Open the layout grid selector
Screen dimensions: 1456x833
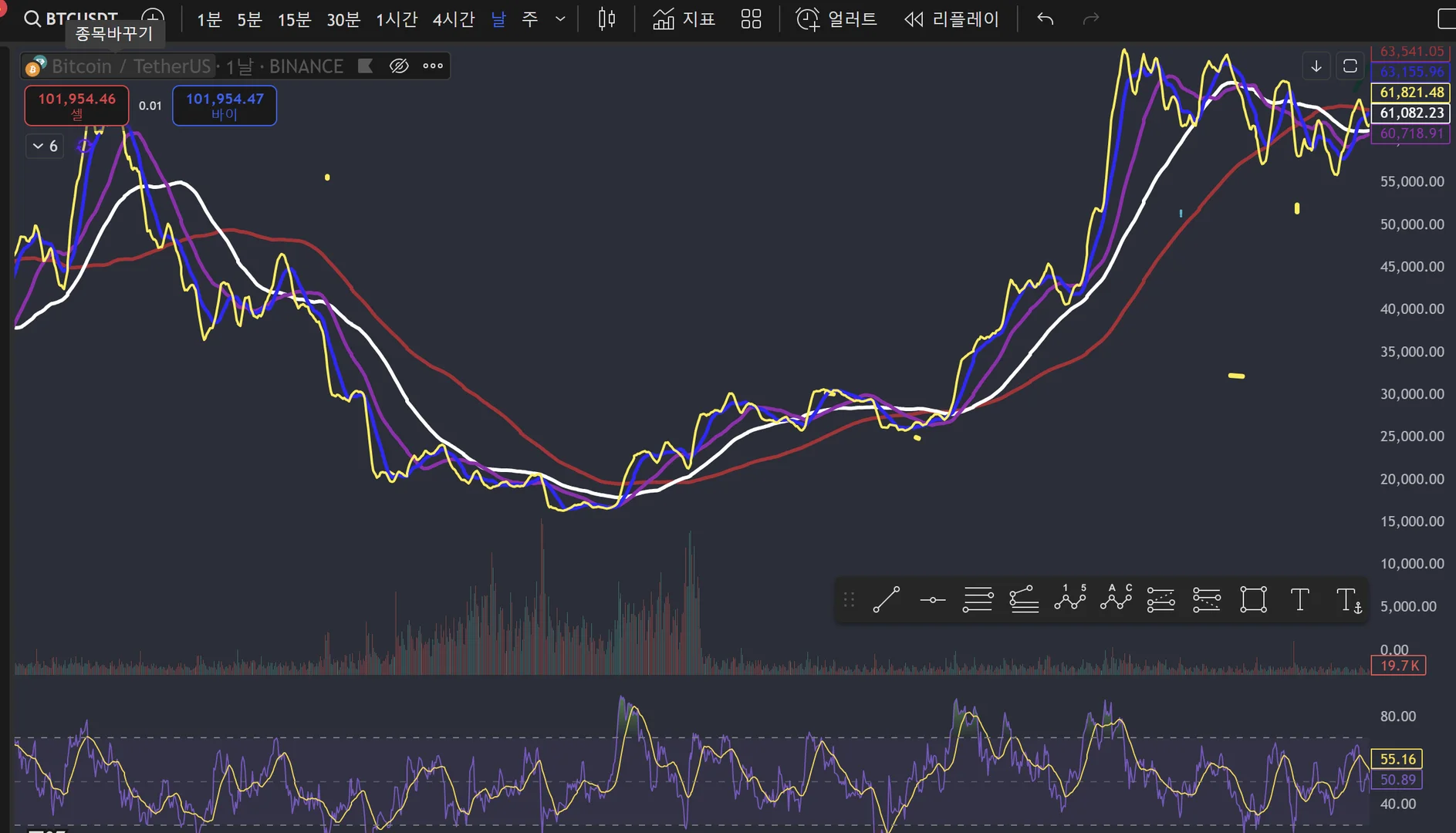pos(751,19)
